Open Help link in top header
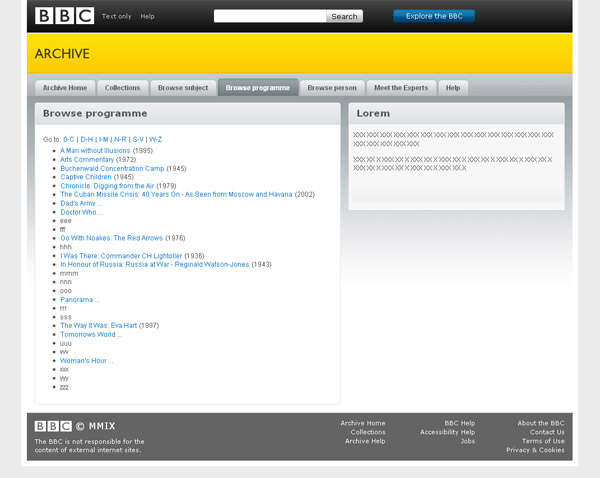Viewport: 600px width, 478px height. click(147, 16)
